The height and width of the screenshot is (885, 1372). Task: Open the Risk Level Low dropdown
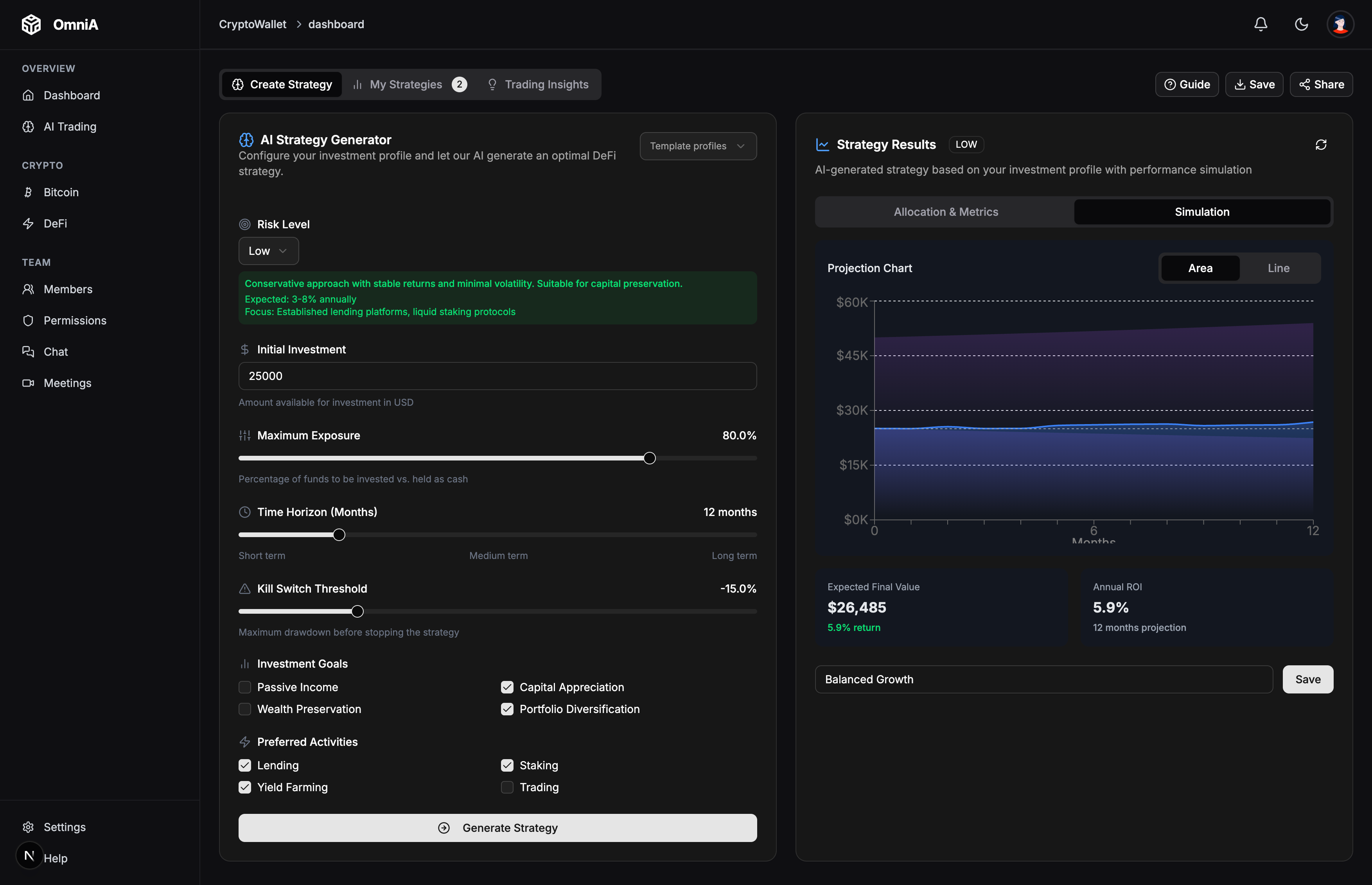[269, 251]
